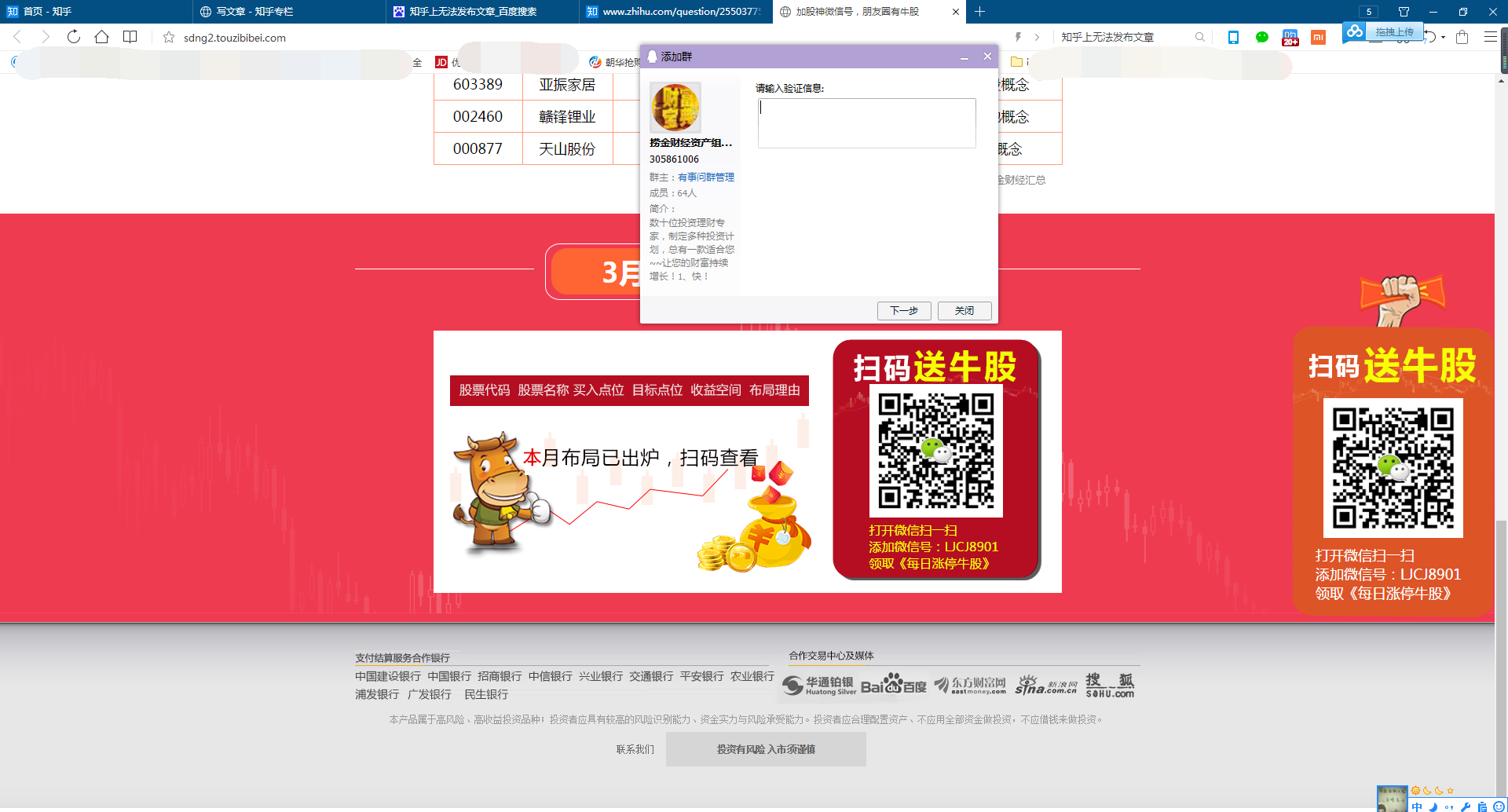Go back to the previous page
Image resolution: width=1508 pixels, height=812 pixels.
click(17, 37)
